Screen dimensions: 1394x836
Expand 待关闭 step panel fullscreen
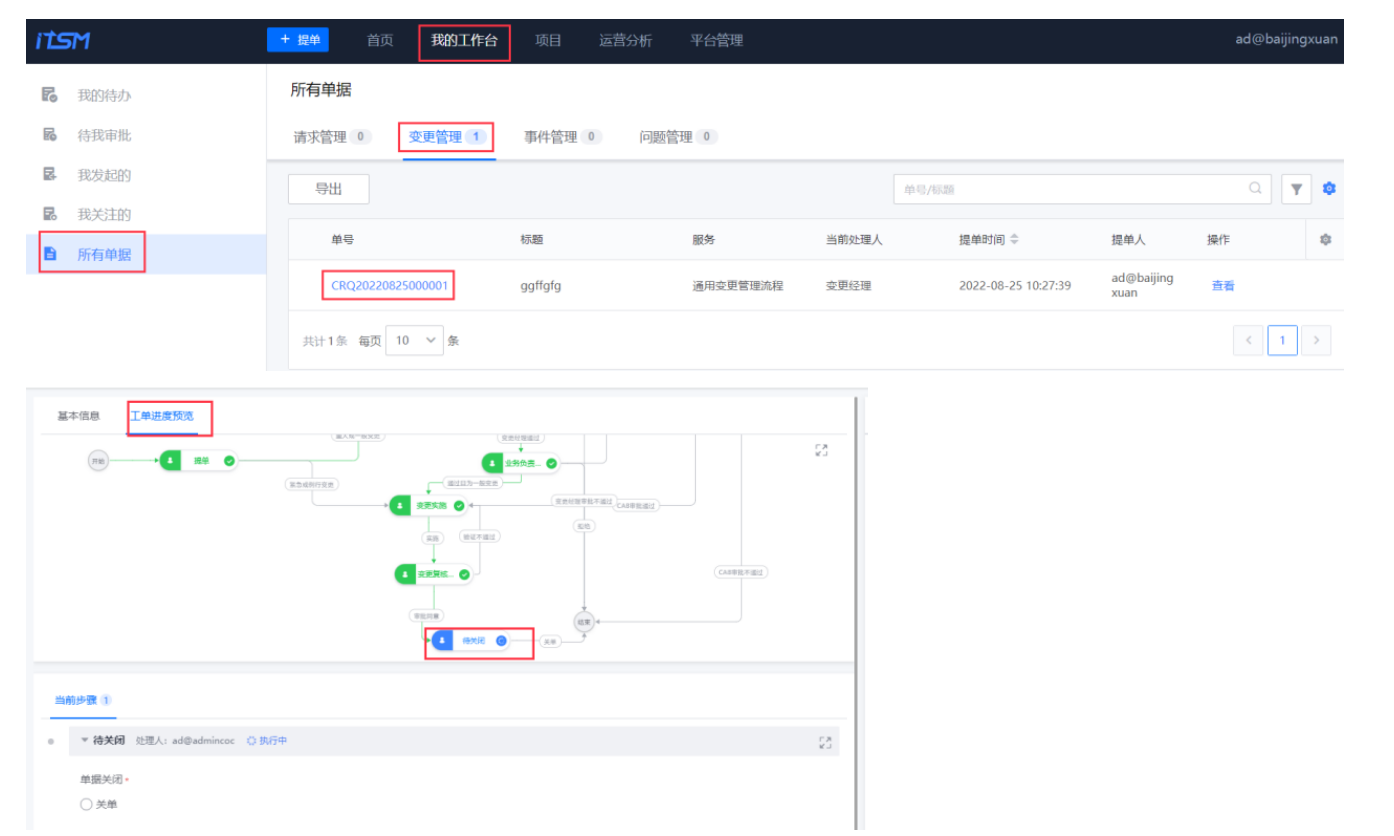[825, 742]
